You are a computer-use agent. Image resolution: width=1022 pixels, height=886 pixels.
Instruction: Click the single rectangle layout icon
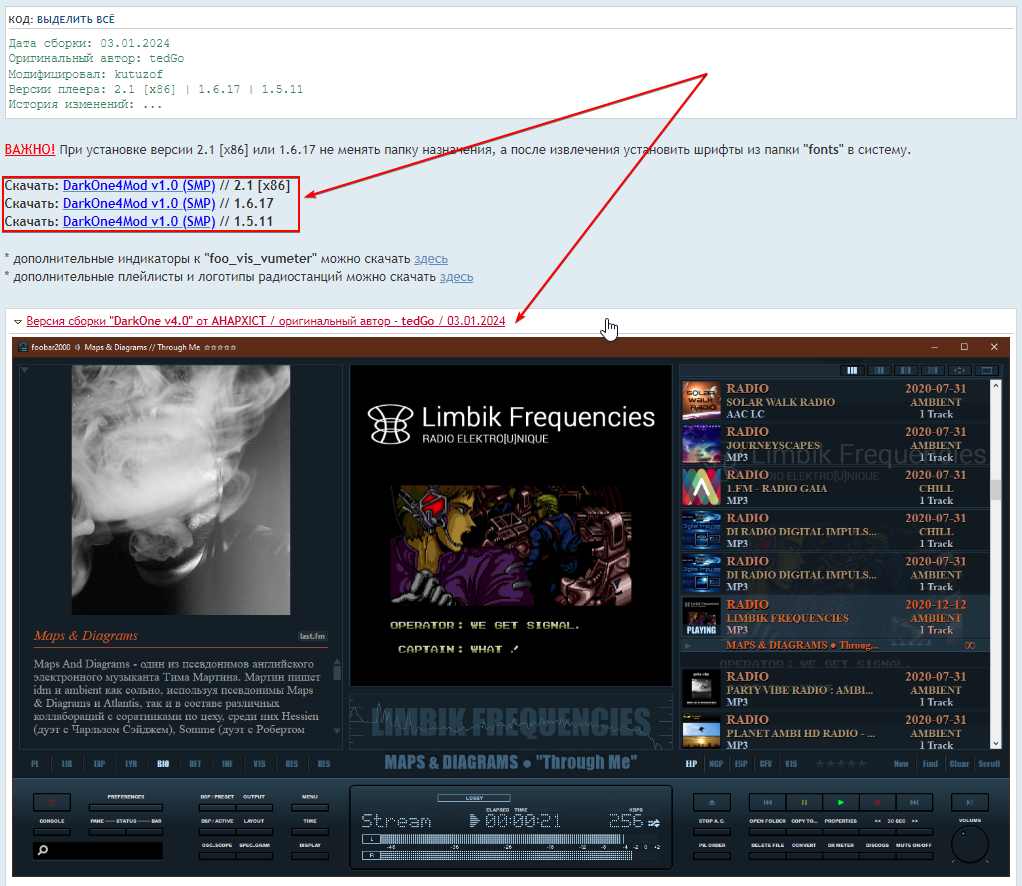click(987, 370)
